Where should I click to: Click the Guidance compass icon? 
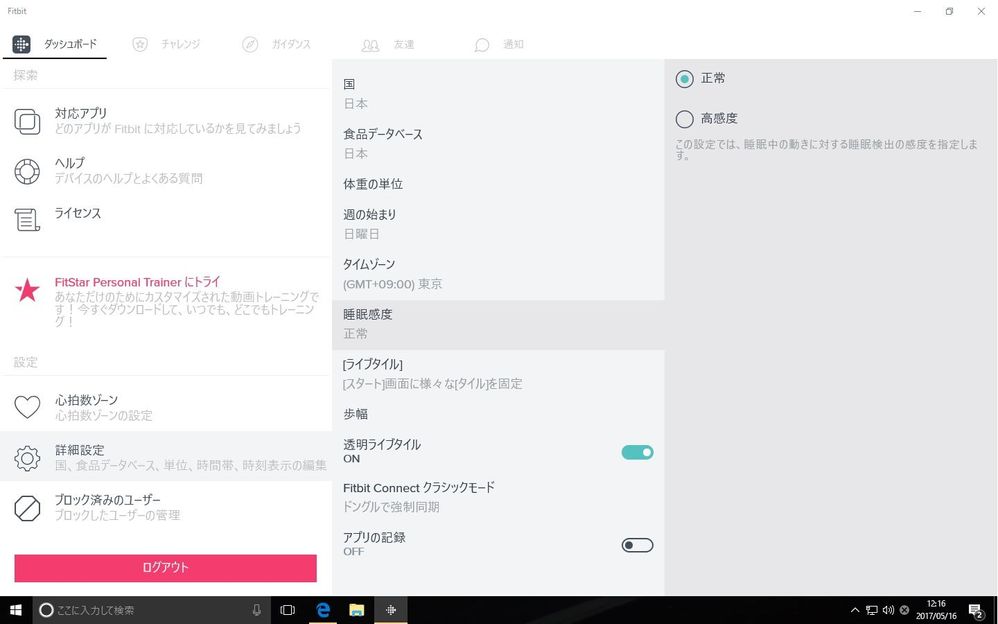[x=250, y=44]
